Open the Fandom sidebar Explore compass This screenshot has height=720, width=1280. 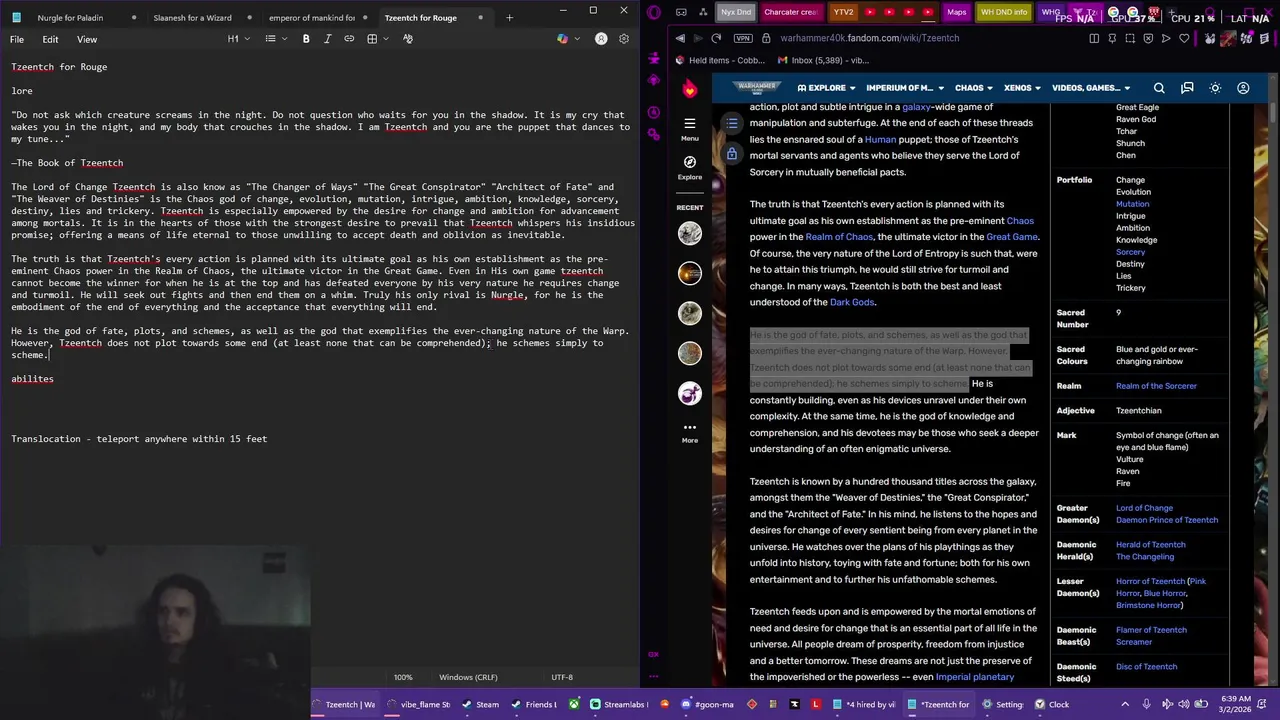tap(689, 167)
